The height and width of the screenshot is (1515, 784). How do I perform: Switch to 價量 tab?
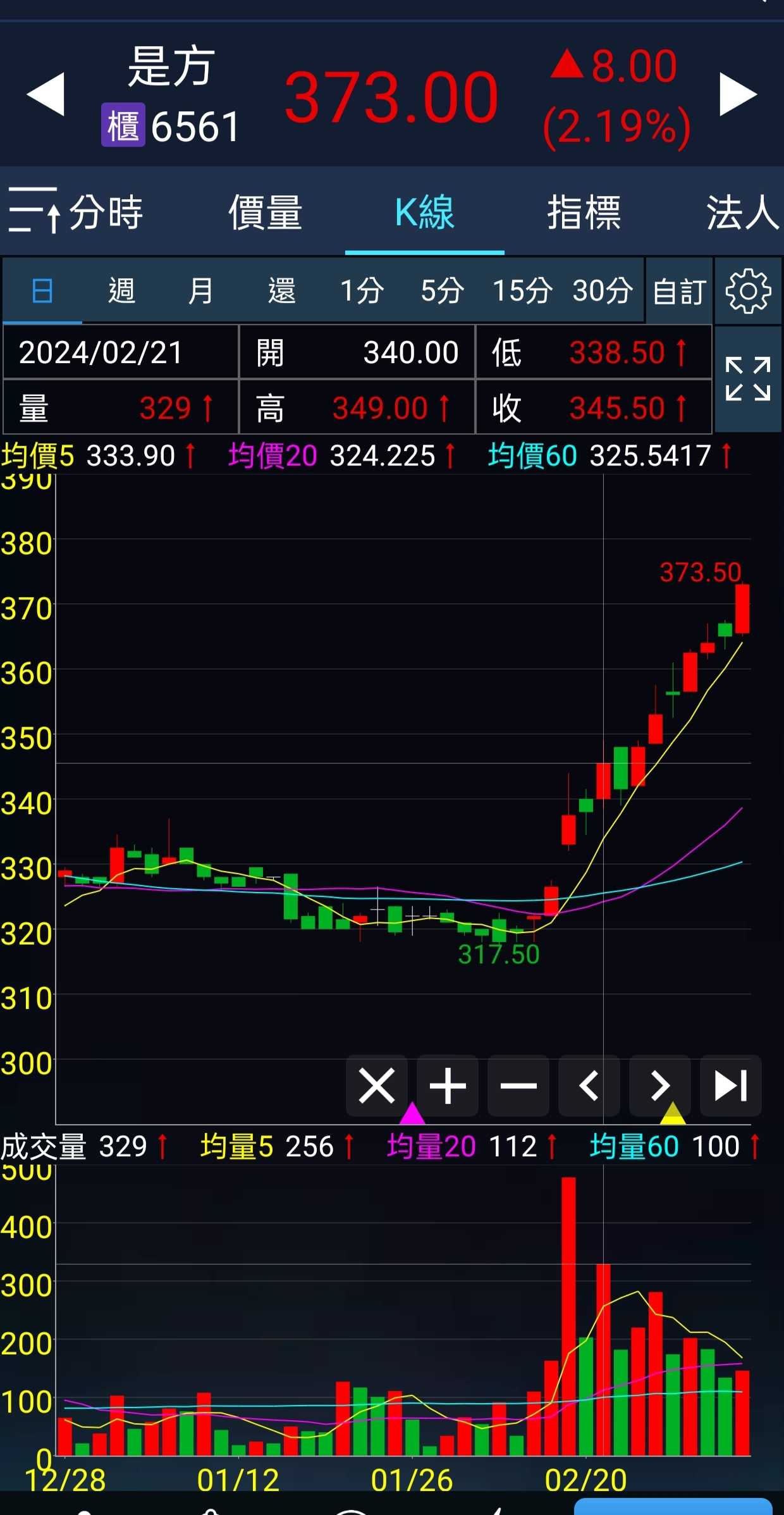click(x=265, y=212)
